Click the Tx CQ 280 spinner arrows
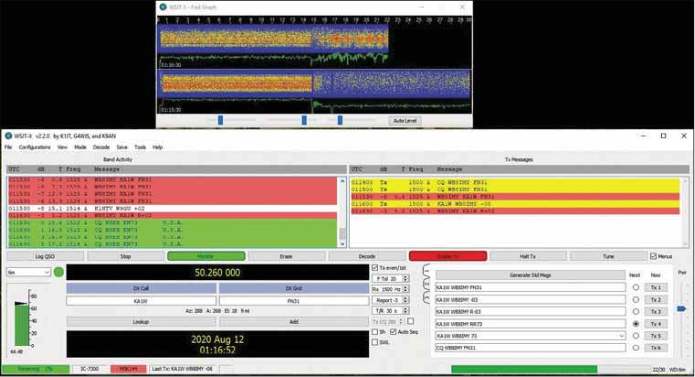695x377 pixels. [x=402, y=321]
